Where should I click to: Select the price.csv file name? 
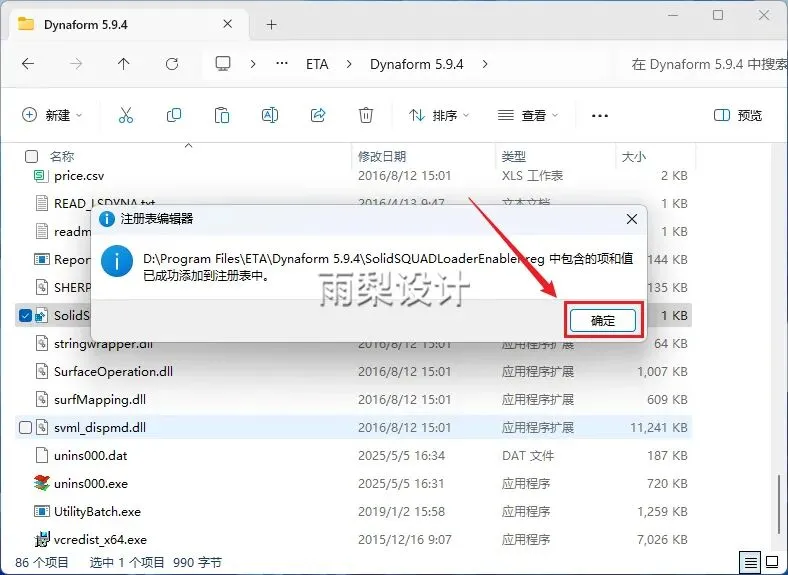click(79, 175)
